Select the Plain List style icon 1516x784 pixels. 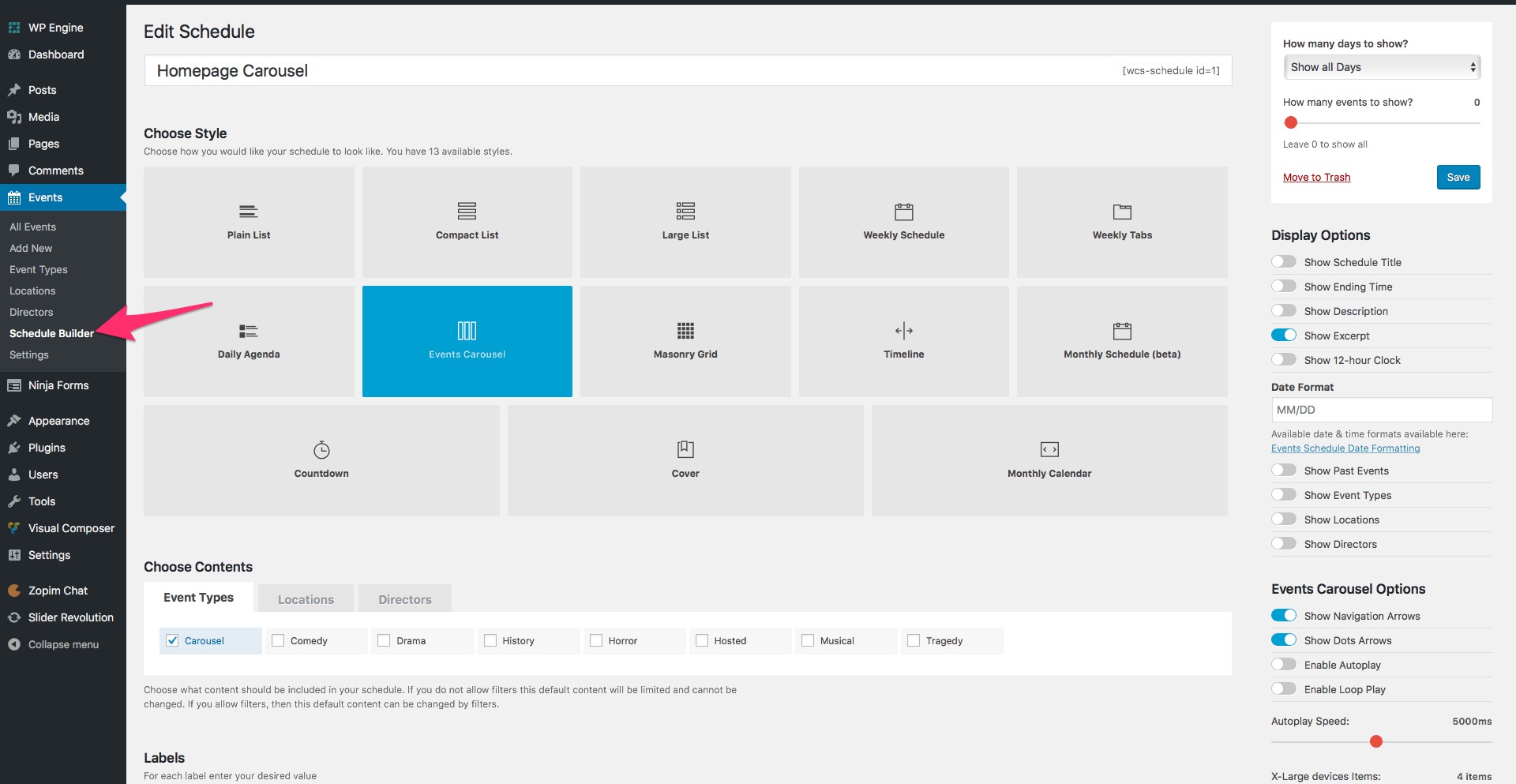(249, 212)
